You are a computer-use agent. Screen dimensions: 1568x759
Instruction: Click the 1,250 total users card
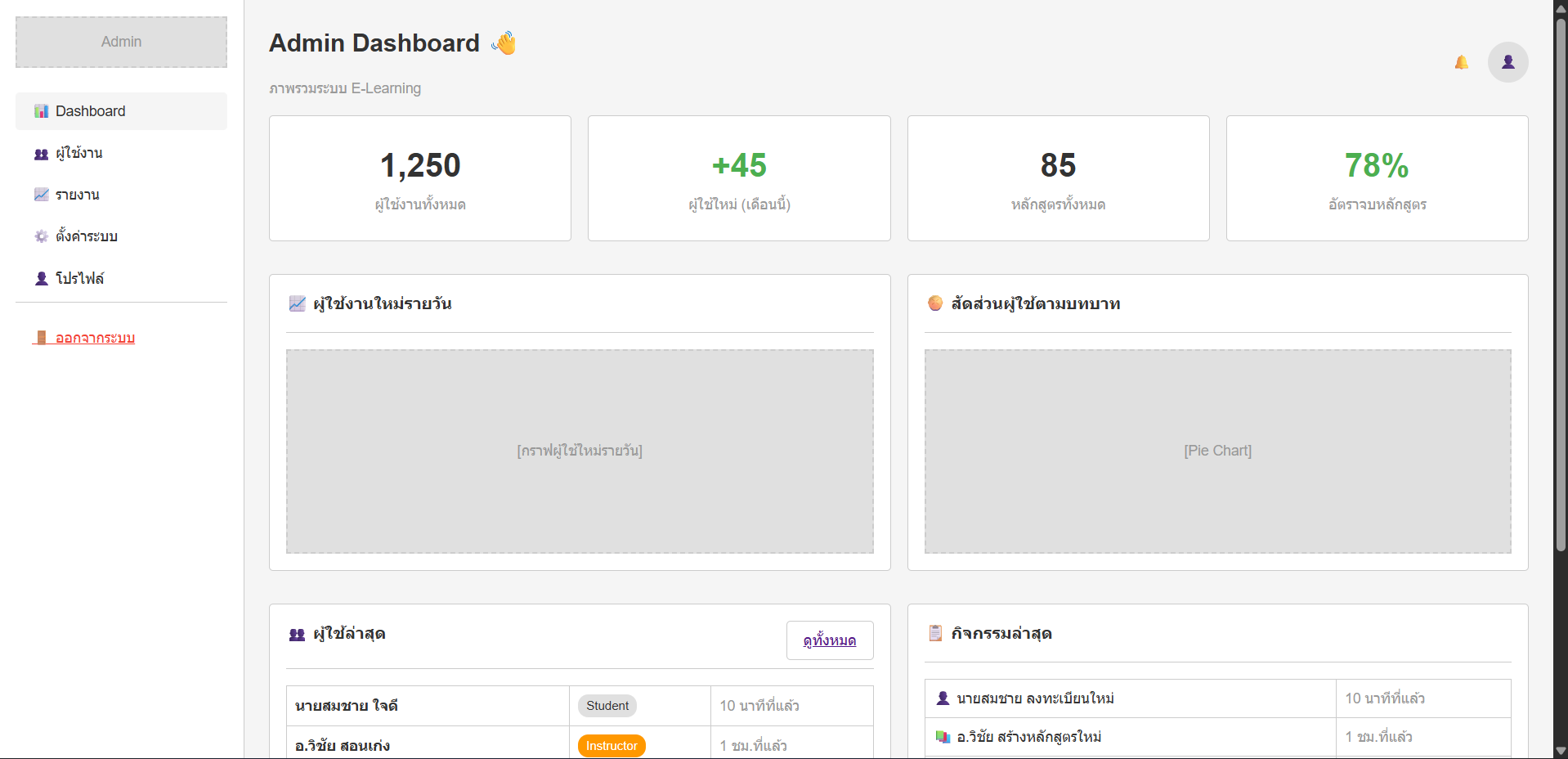click(x=419, y=178)
